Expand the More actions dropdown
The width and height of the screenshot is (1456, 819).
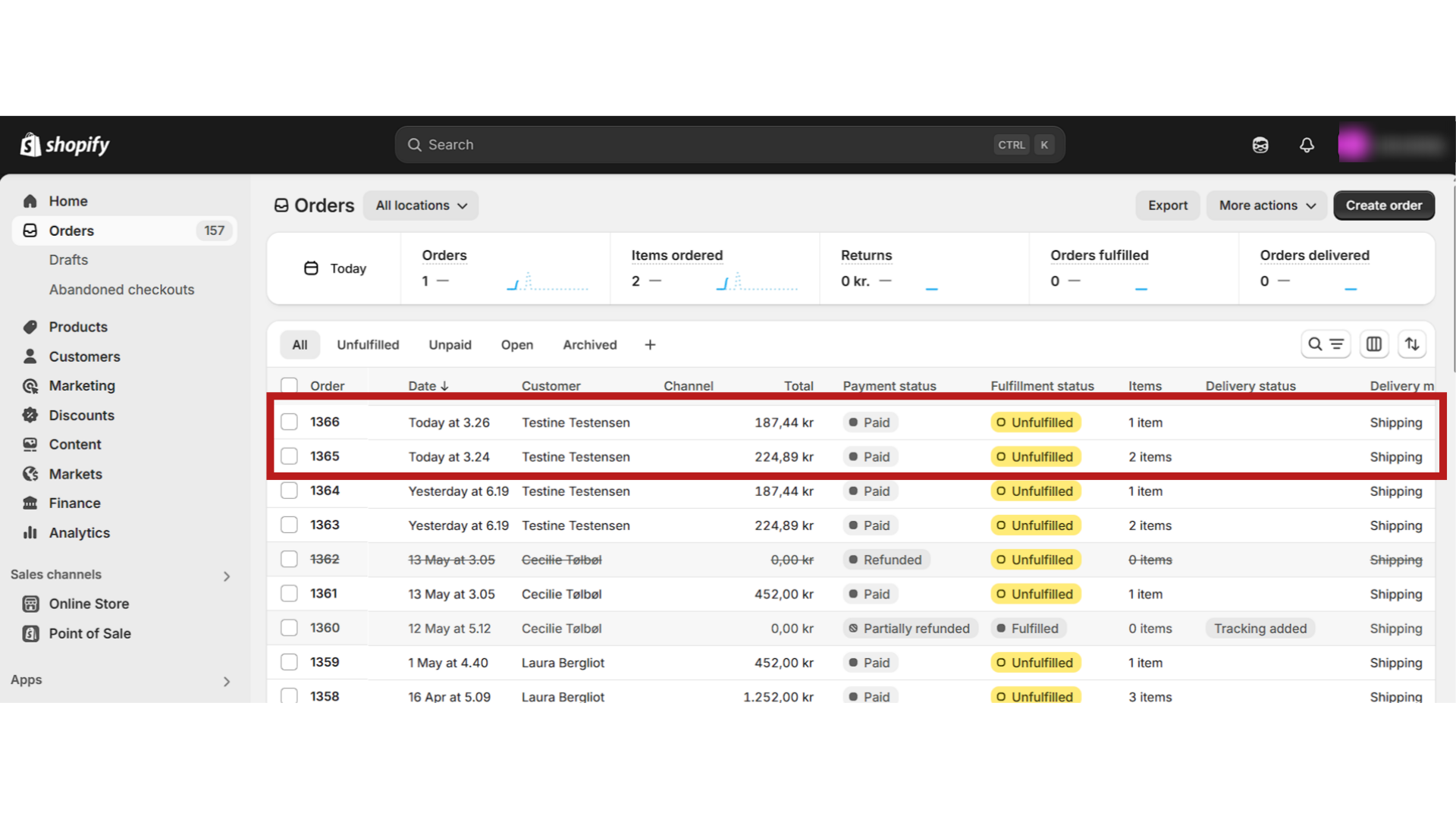1266,206
